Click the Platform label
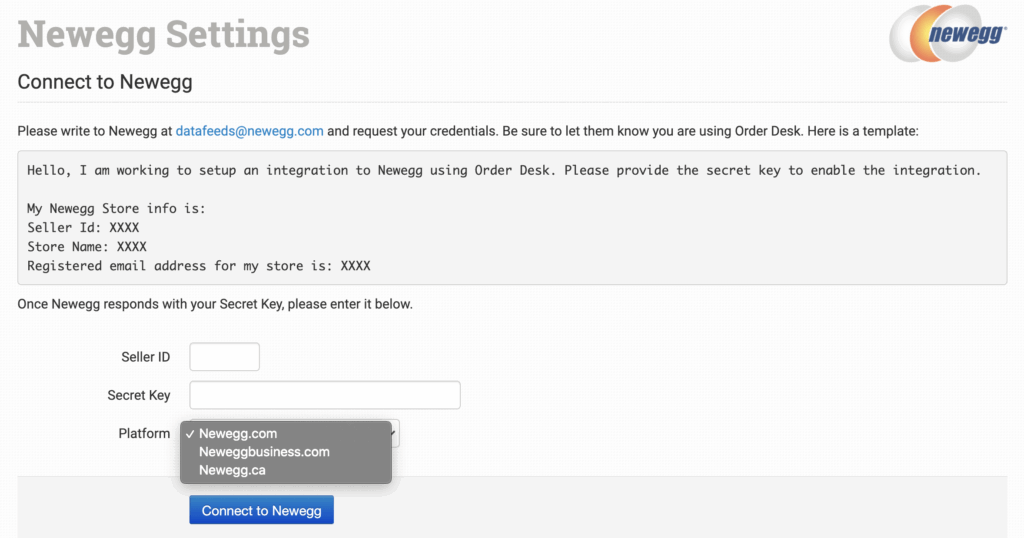The width and height of the screenshot is (1024, 538). tap(144, 434)
